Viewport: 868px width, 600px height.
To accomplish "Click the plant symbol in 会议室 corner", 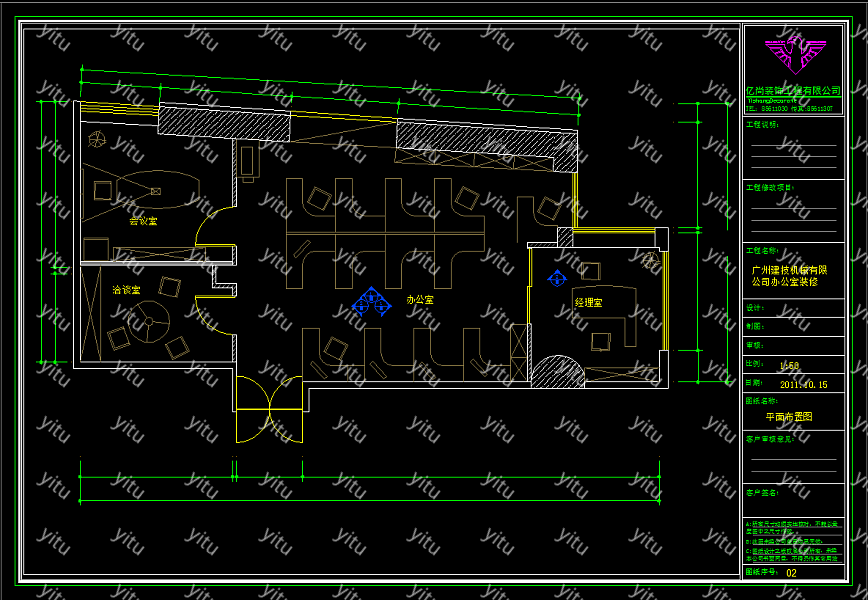I will click(x=98, y=139).
